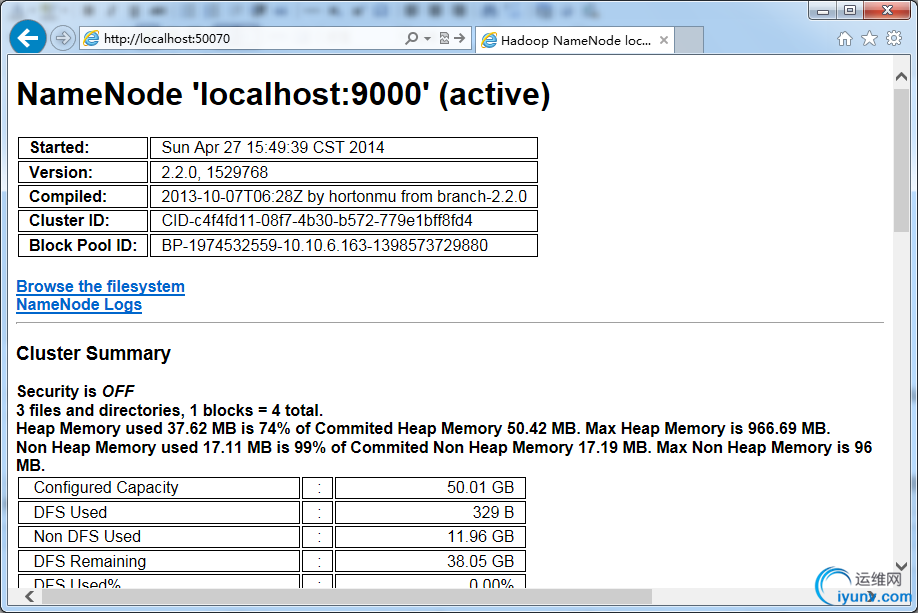Select the Hadoop NameNode tab
This screenshot has width=918, height=613.
575,40
